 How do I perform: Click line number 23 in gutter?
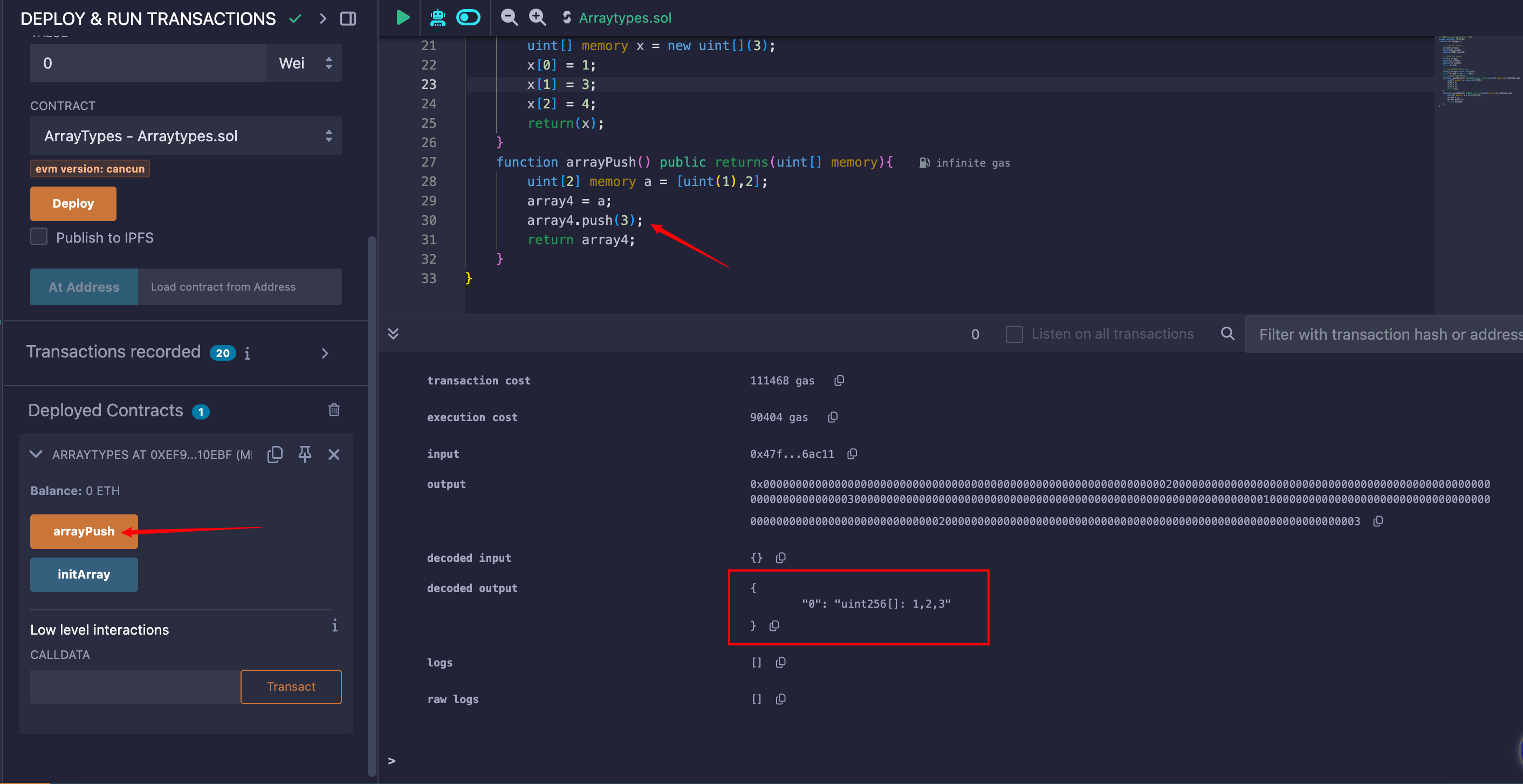click(429, 84)
